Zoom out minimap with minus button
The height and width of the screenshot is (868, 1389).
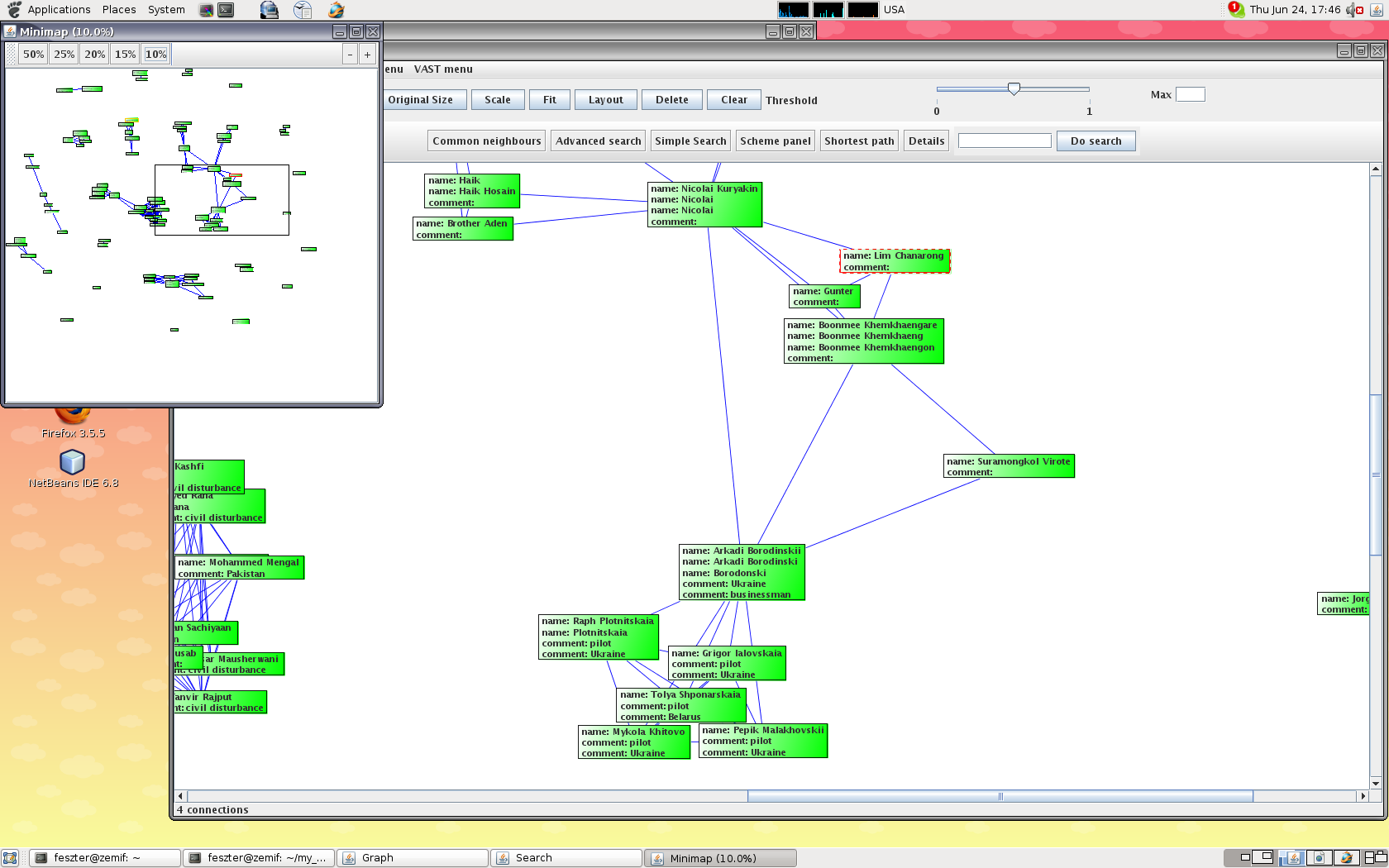(351, 55)
